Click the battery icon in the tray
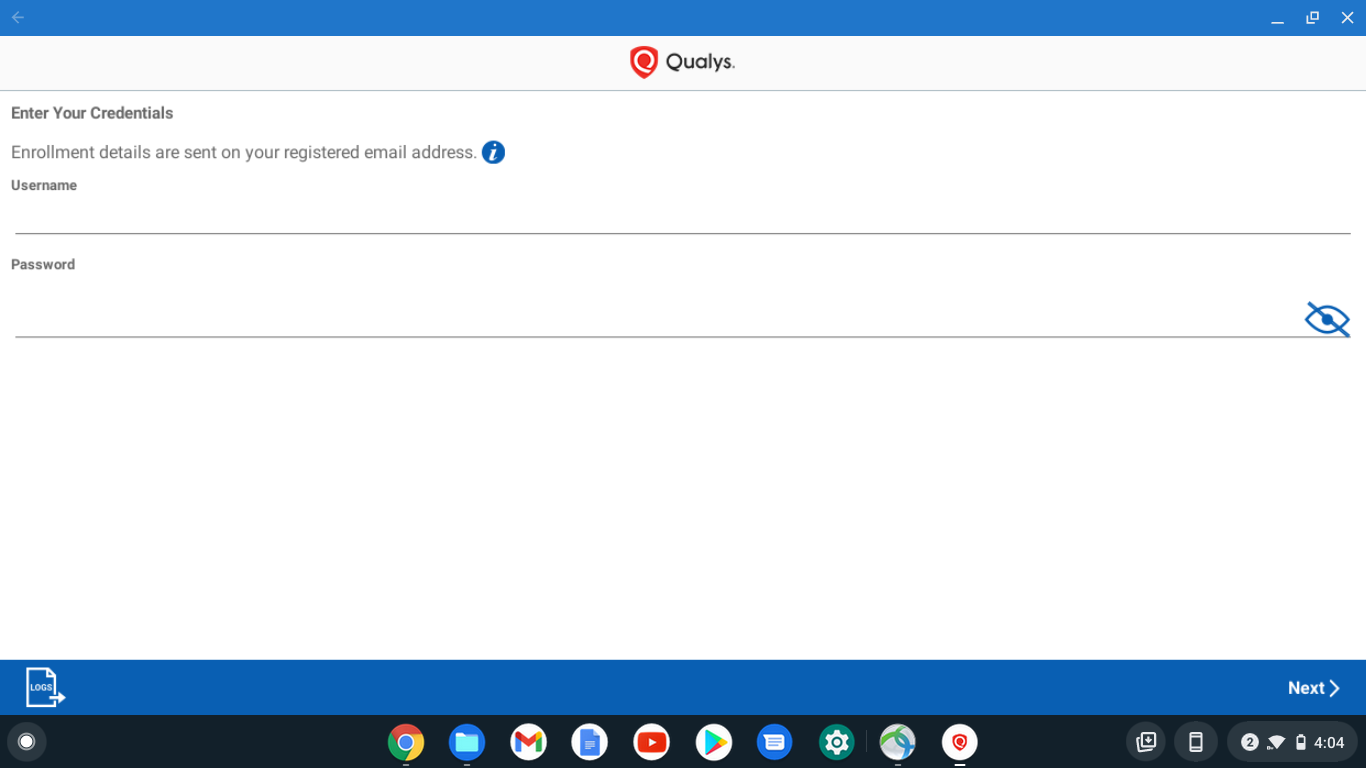 pyautogui.click(x=1301, y=742)
